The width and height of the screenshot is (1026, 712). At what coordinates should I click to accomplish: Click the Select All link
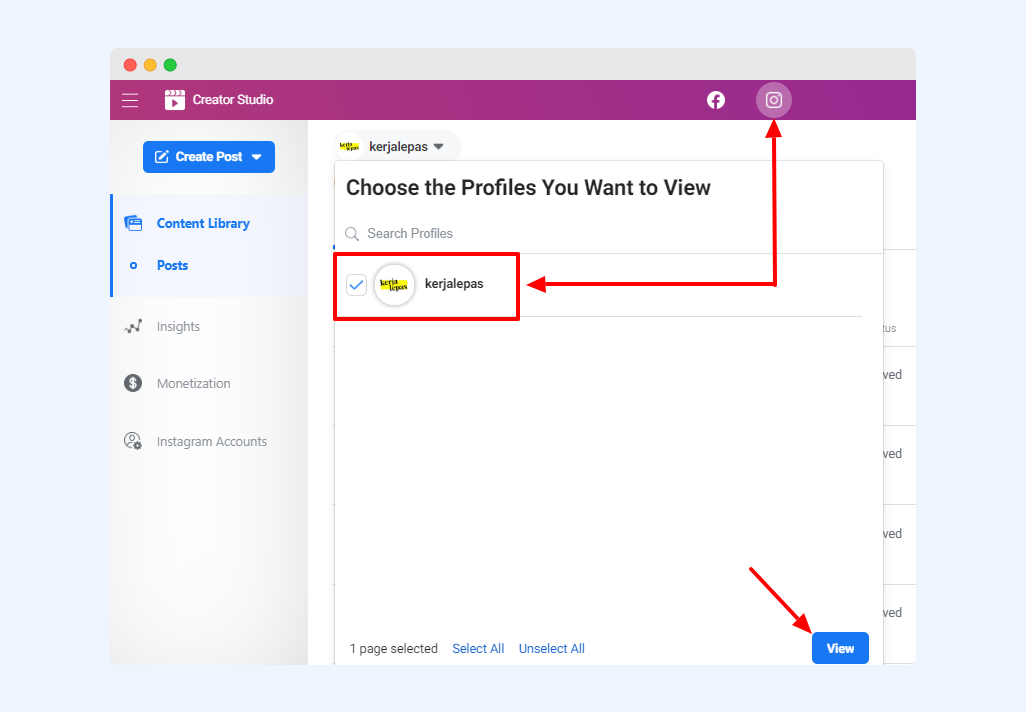478,649
